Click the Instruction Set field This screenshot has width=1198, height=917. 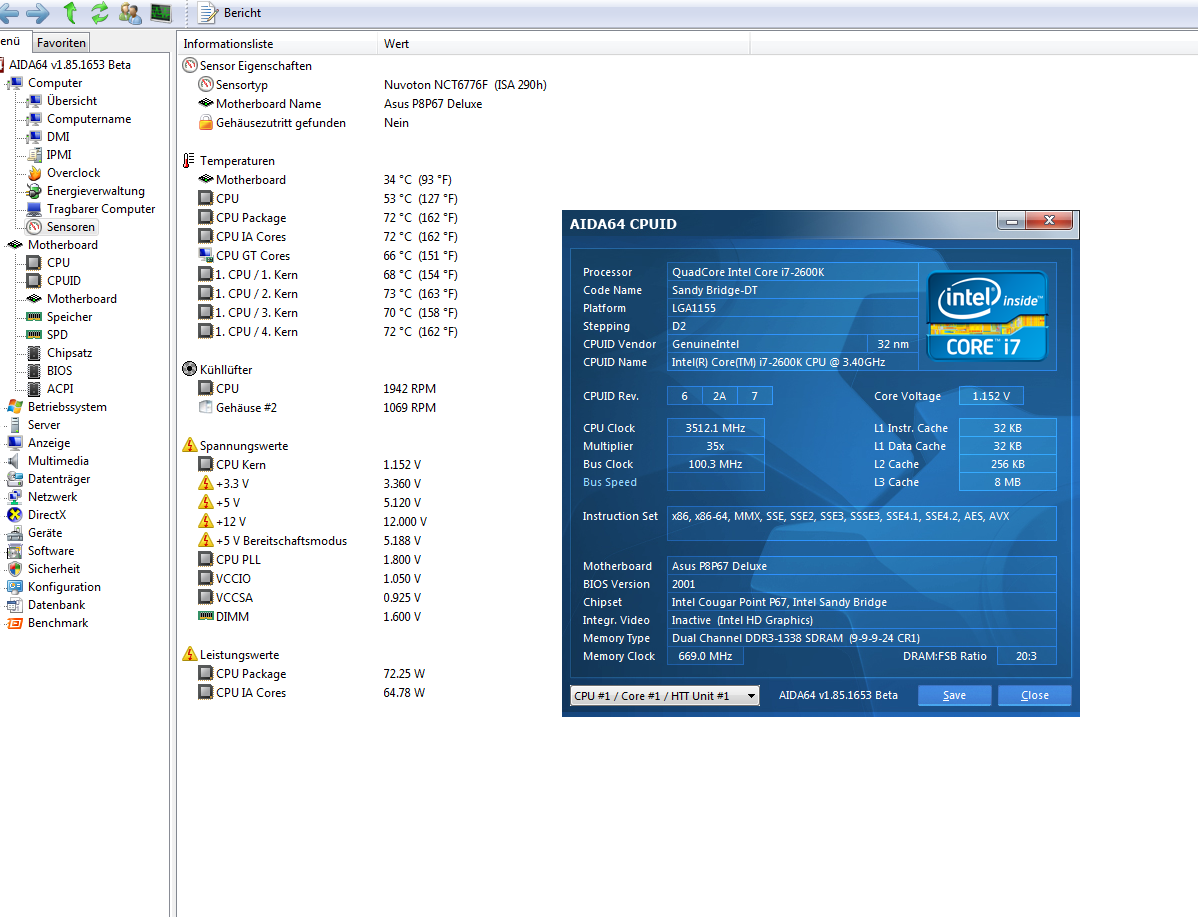(x=861, y=523)
